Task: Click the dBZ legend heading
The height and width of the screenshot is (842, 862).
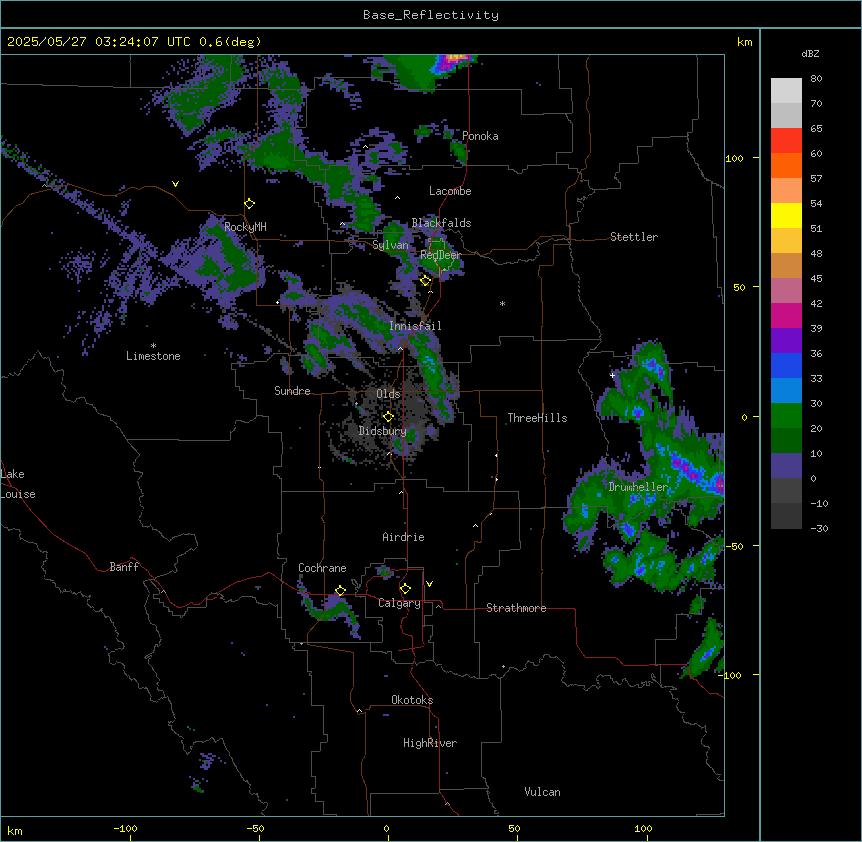Action: point(810,53)
